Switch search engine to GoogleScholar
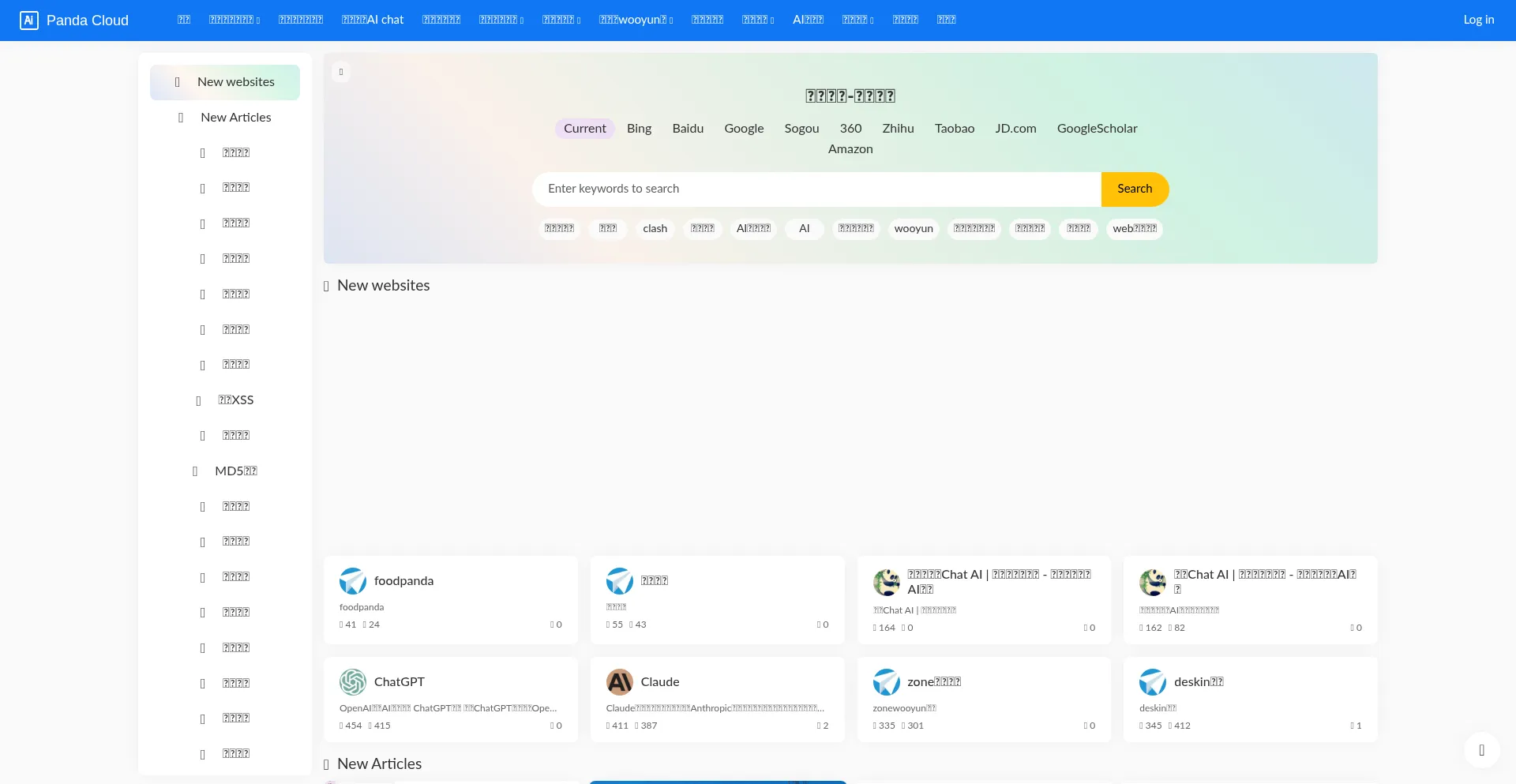The height and width of the screenshot is (784, 1516). [1098, 129]
